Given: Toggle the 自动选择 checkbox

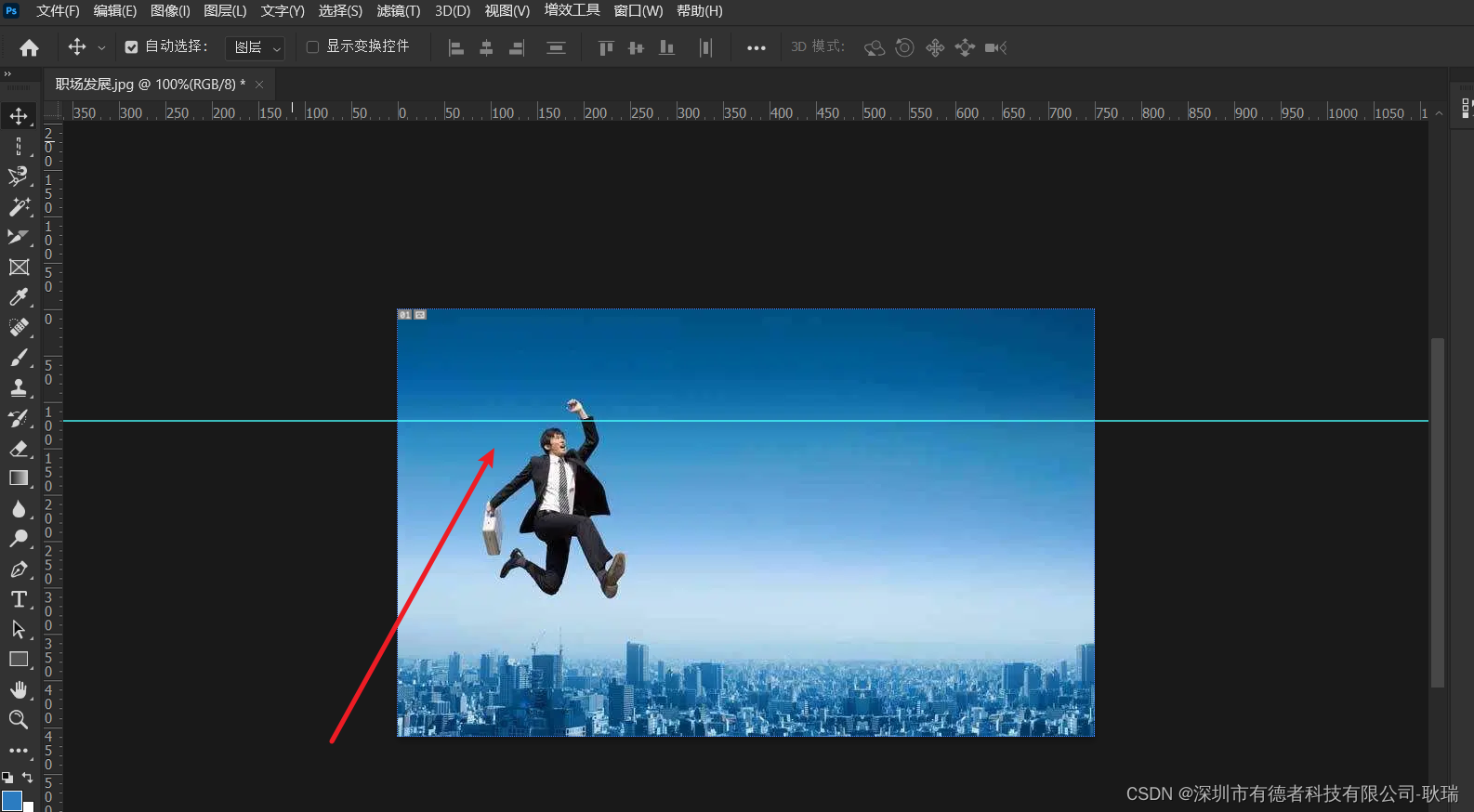Looking at the screenshot, I should tap(132, 47).
